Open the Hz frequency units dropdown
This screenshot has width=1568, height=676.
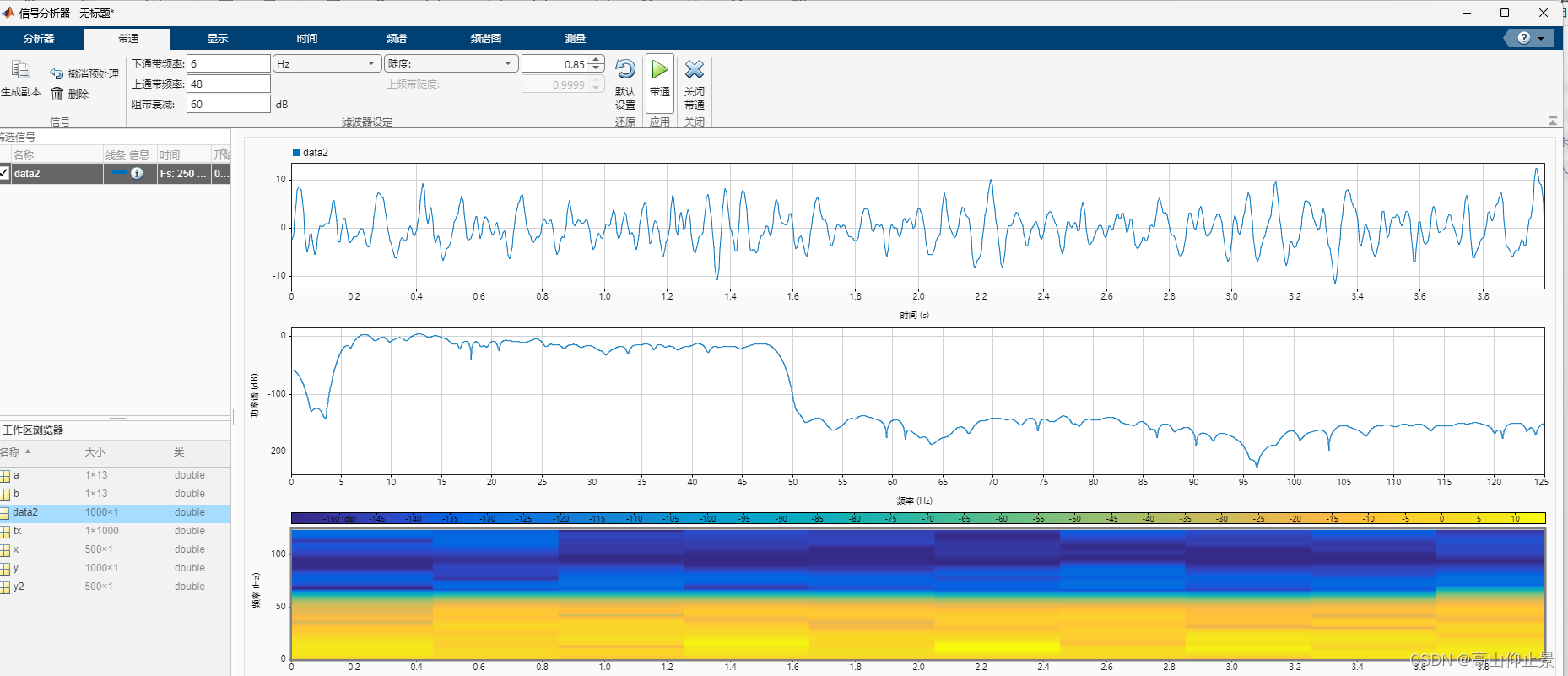pos(327,63)
